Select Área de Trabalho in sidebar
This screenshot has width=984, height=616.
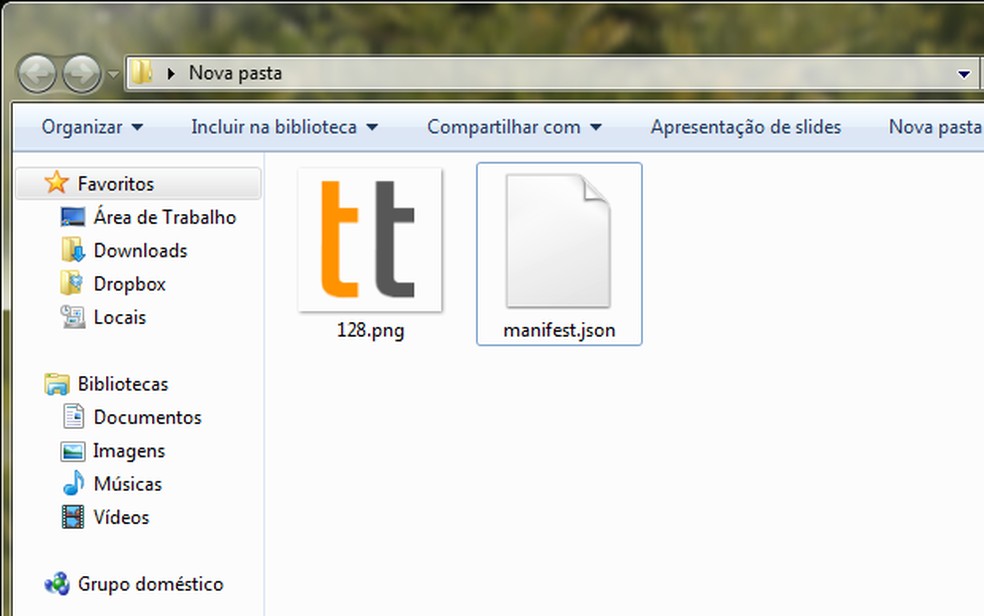164,217
